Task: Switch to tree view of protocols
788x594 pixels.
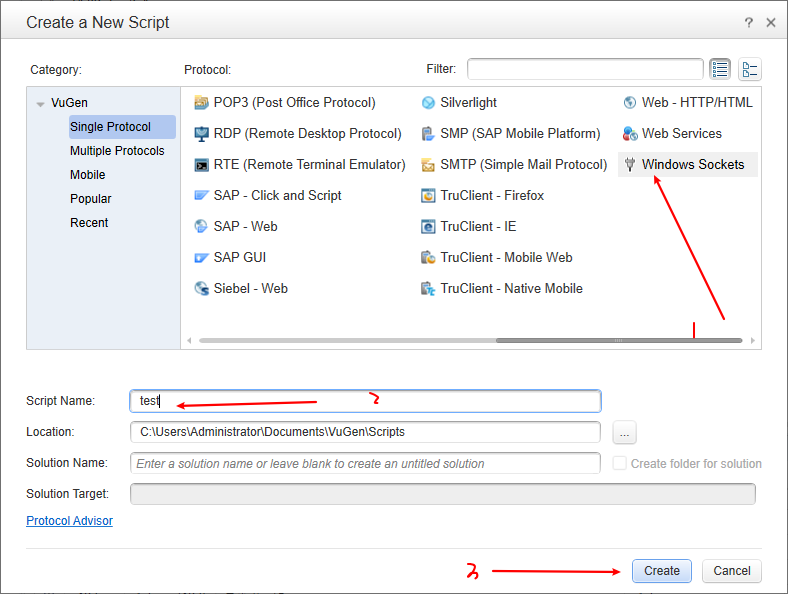Action: tap(750, 69)
